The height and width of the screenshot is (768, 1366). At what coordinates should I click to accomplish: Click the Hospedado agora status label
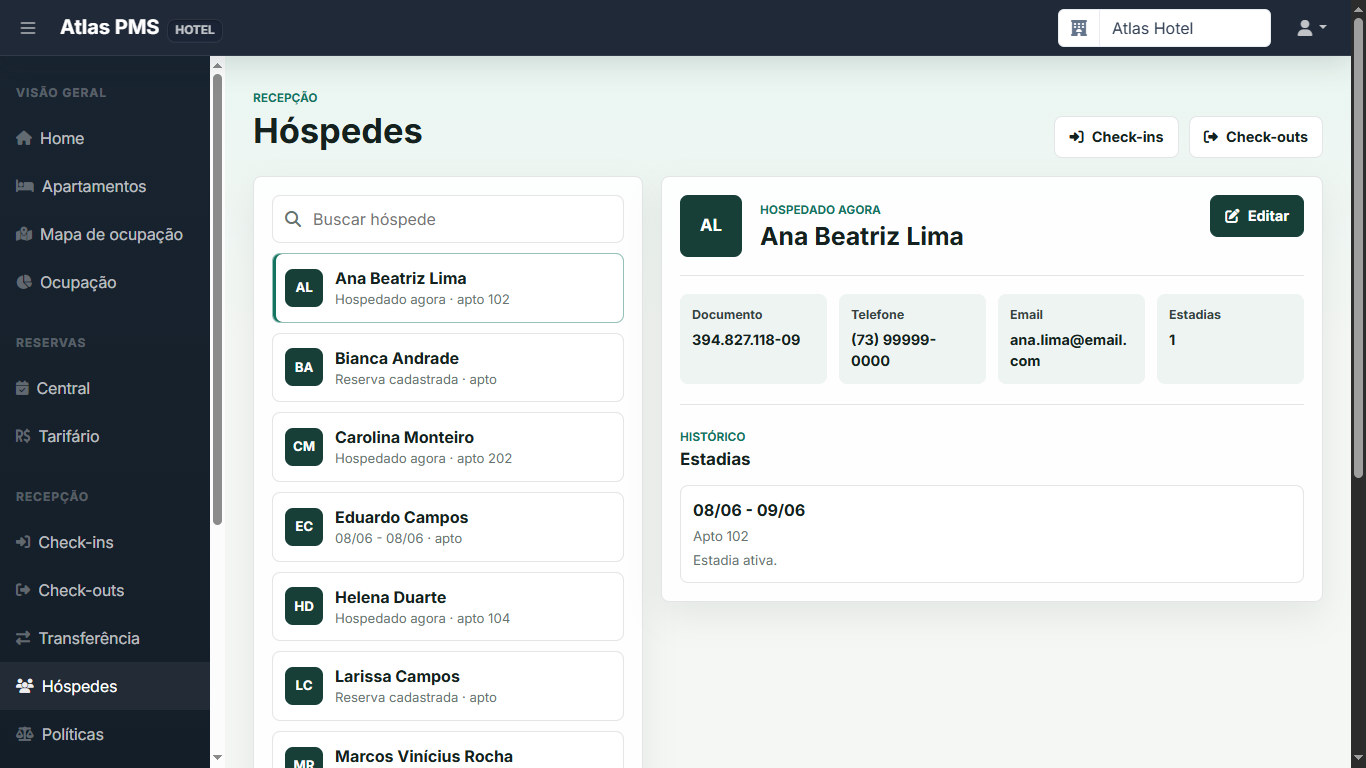point(820,210)
